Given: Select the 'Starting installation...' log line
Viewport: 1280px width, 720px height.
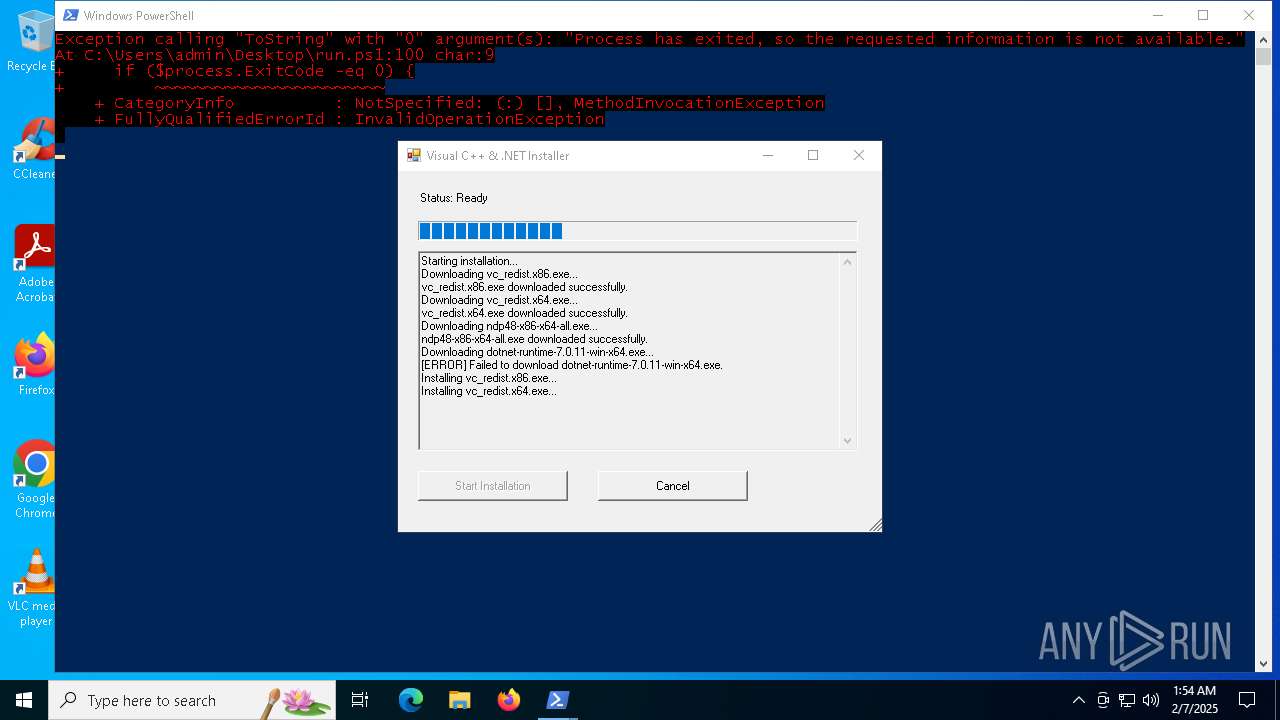Looking at the screenshot, I should pos(469,261).
